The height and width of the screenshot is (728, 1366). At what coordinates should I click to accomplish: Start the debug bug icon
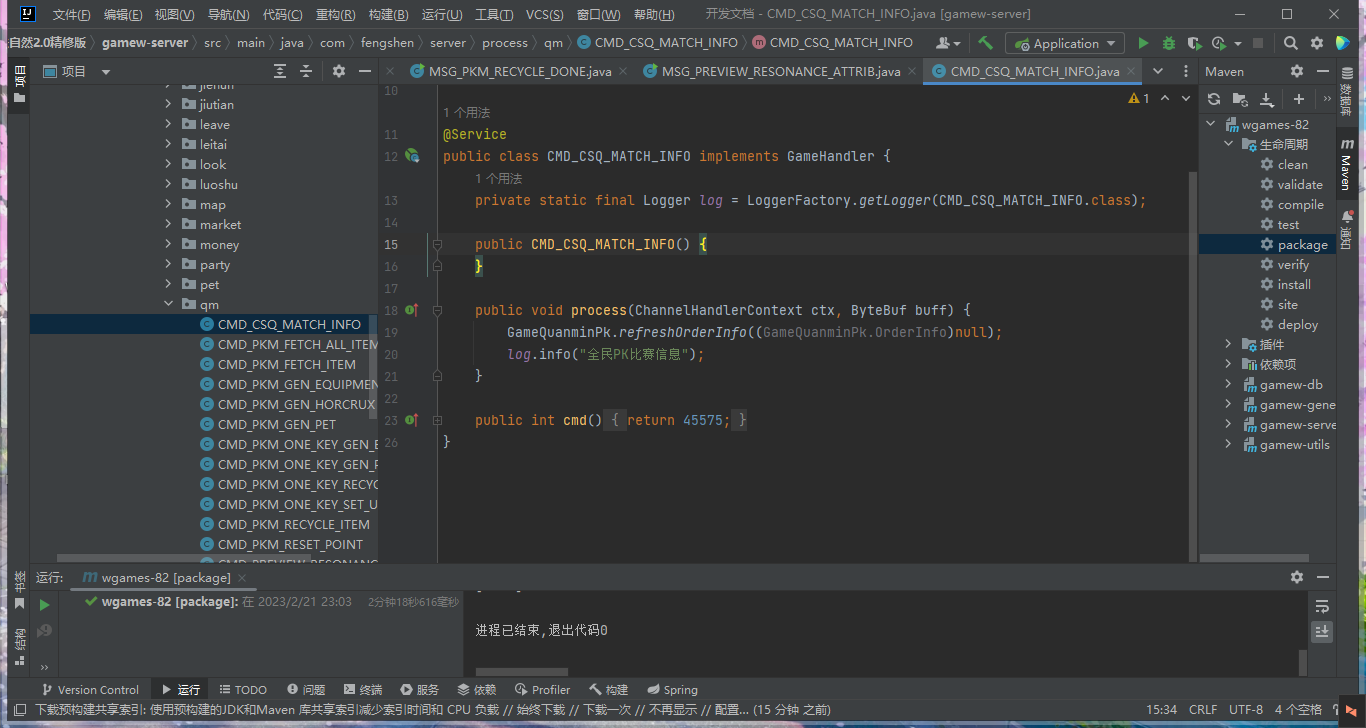(1169, 43)
